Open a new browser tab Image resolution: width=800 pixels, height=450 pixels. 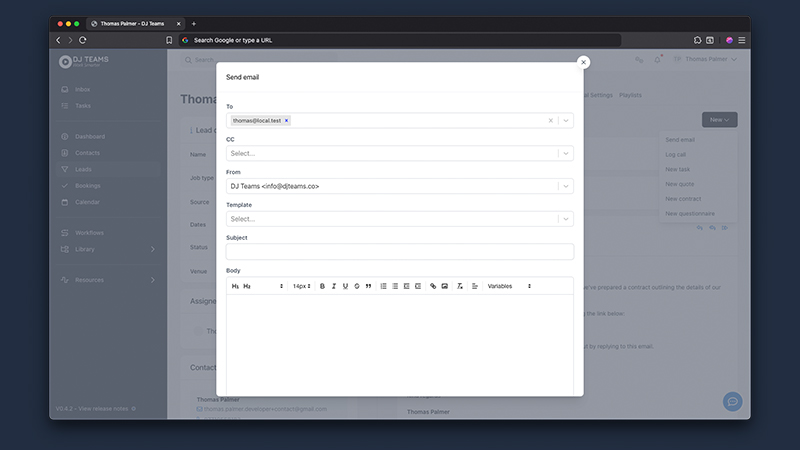click(x=194, y=23)
